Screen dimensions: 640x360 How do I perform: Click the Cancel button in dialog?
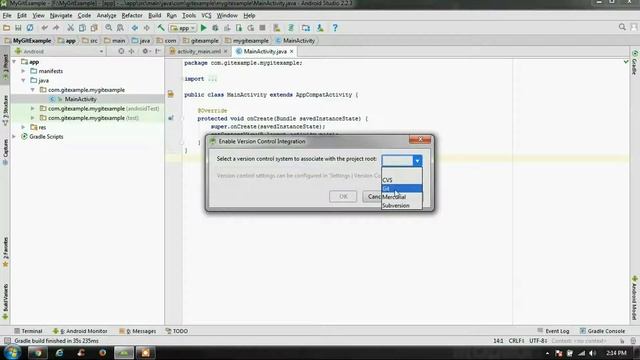point(372,196)
